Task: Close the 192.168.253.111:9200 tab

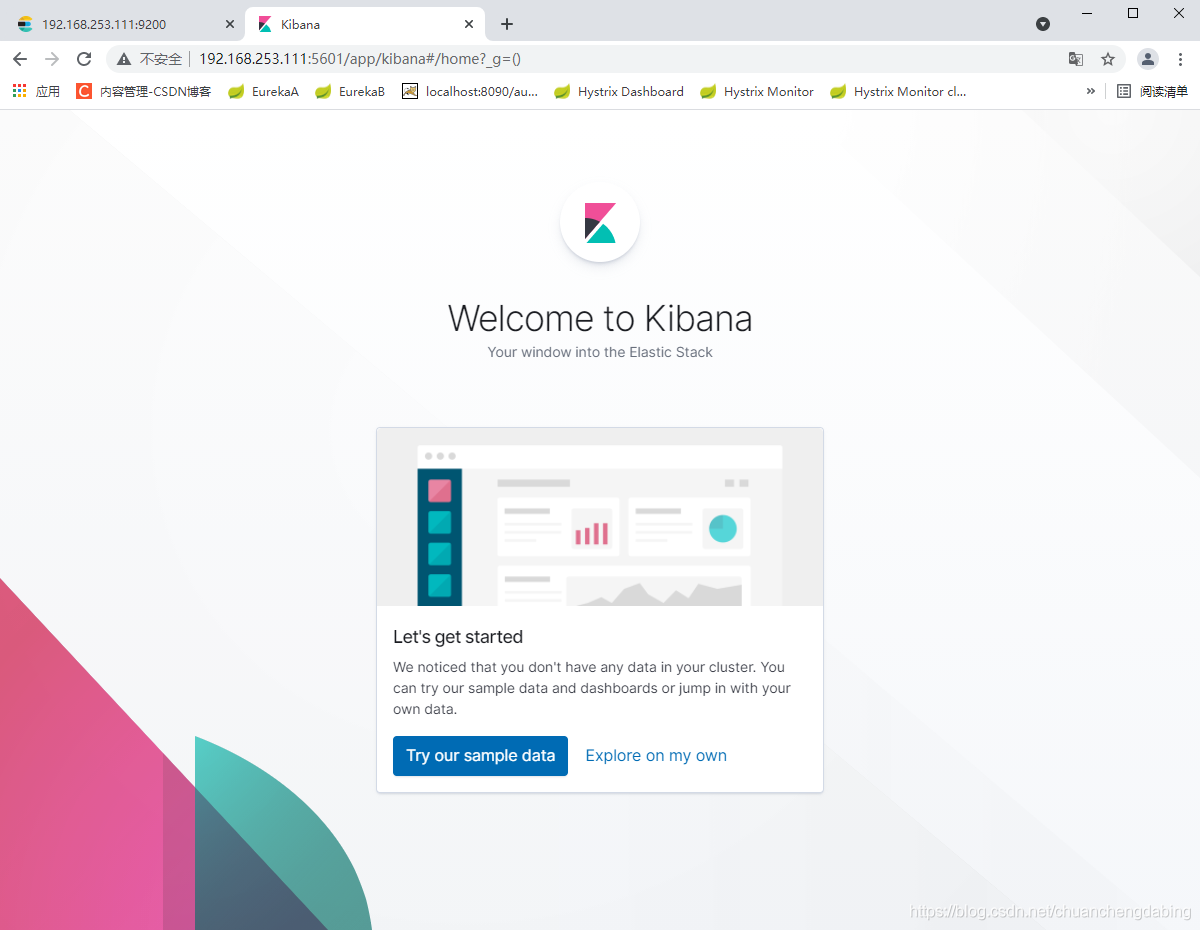Action: [229, 24]
